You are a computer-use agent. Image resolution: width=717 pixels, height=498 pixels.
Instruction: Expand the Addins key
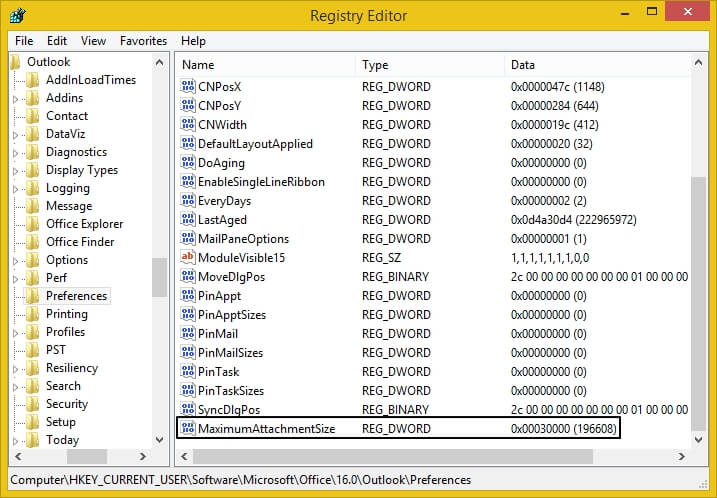[16, 99]
